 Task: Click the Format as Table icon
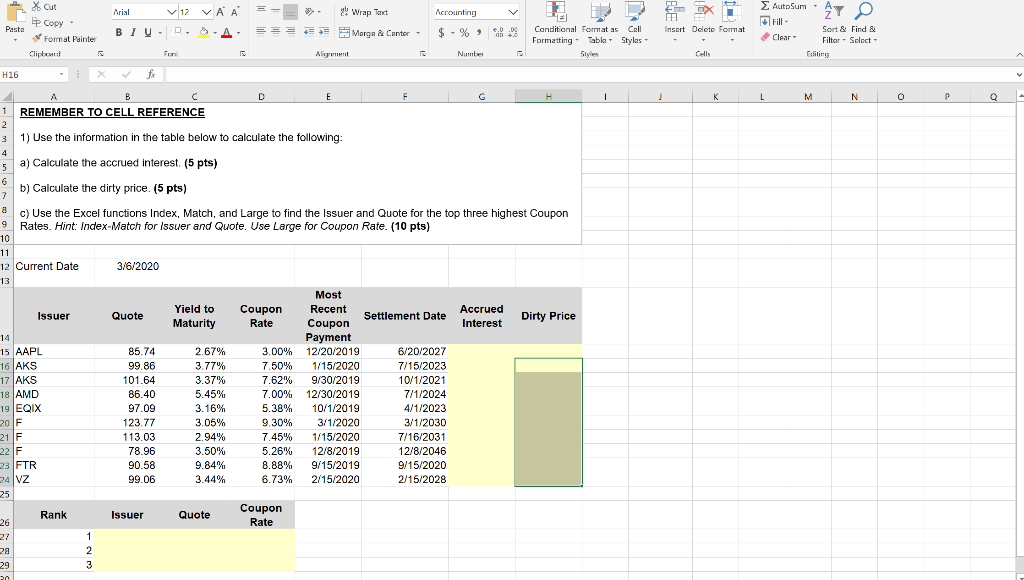click(x=600, y=12)
